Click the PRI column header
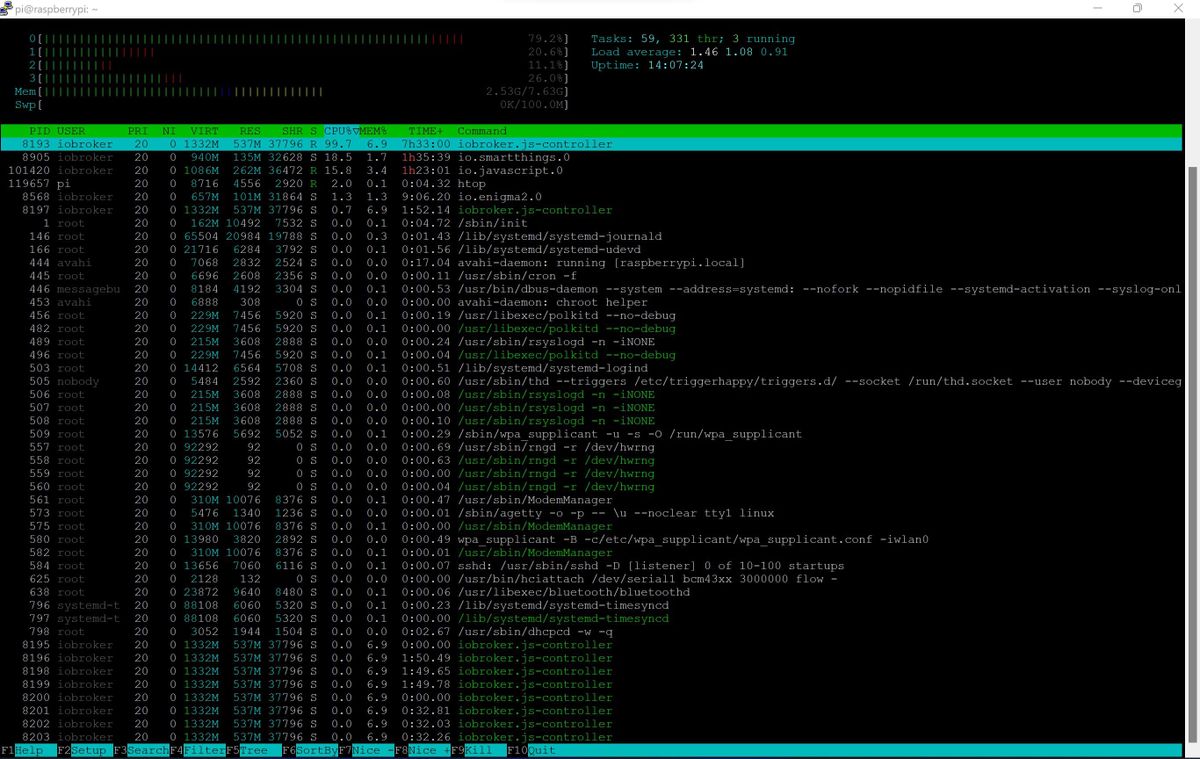 (138, 131)
